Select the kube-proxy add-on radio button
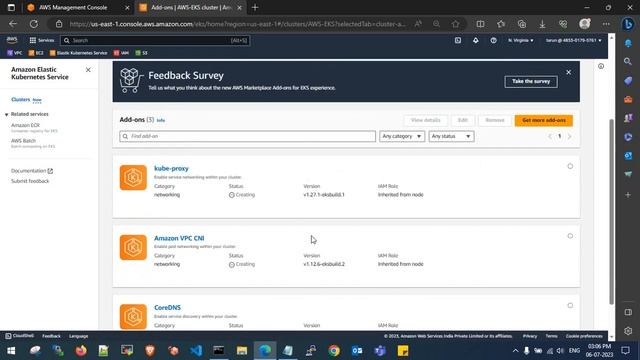 [x=570, y=166]
